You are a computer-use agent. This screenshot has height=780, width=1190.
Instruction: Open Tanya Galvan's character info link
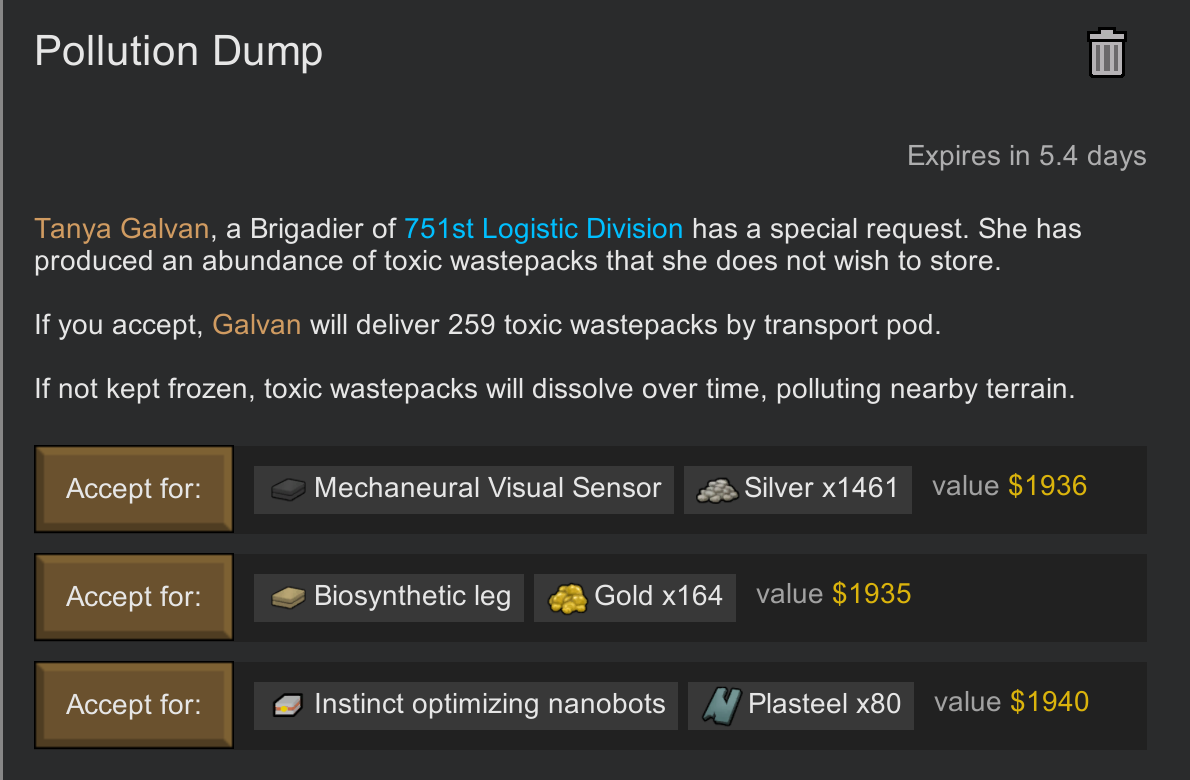click(x=121, y=228)
